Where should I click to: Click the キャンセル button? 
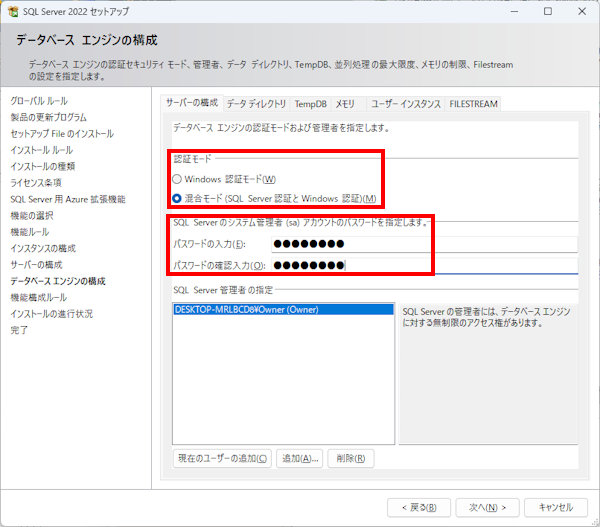[556, 507]
